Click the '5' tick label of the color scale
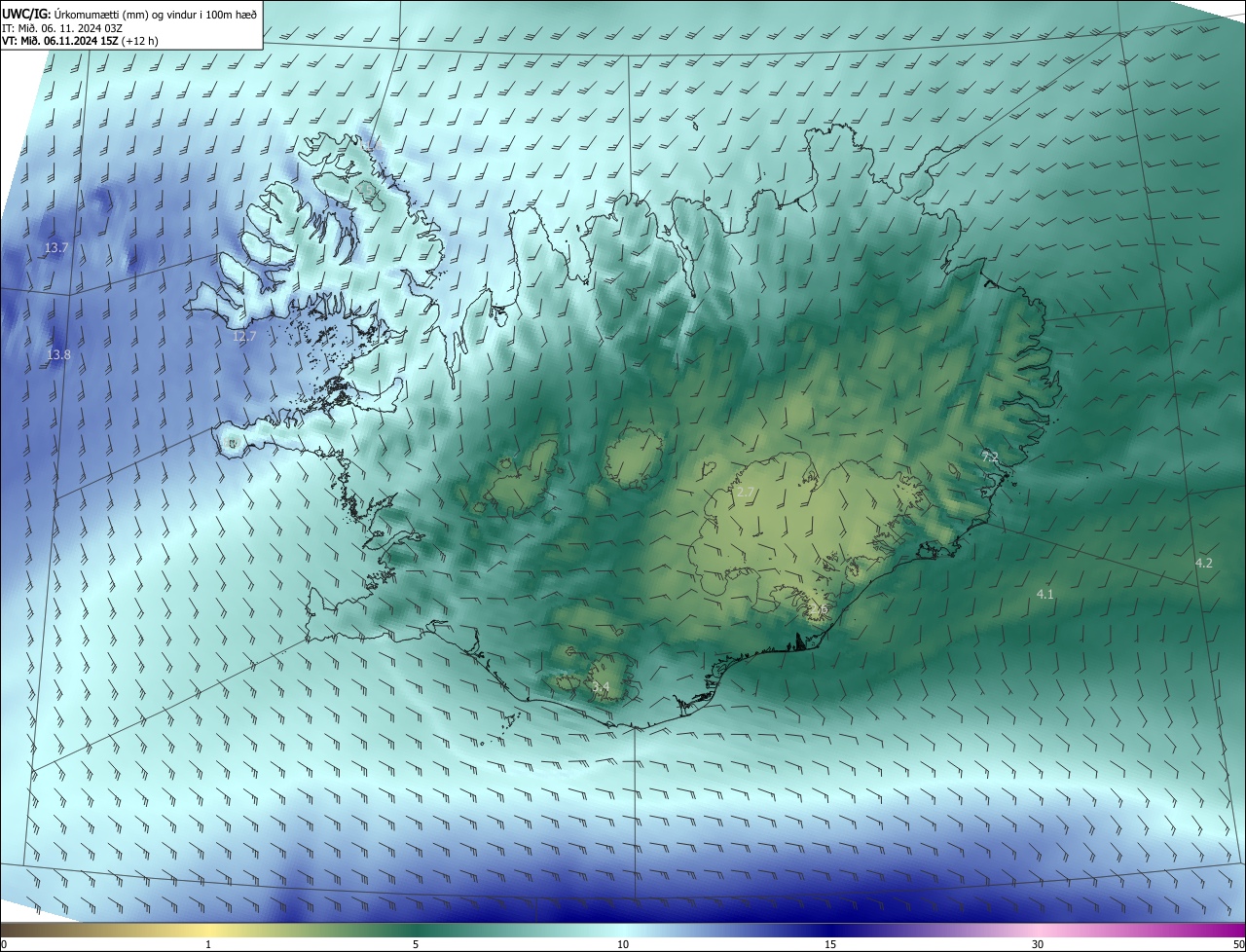The height and width of the screenshot is (952, 1246). (x=416, y=944)
